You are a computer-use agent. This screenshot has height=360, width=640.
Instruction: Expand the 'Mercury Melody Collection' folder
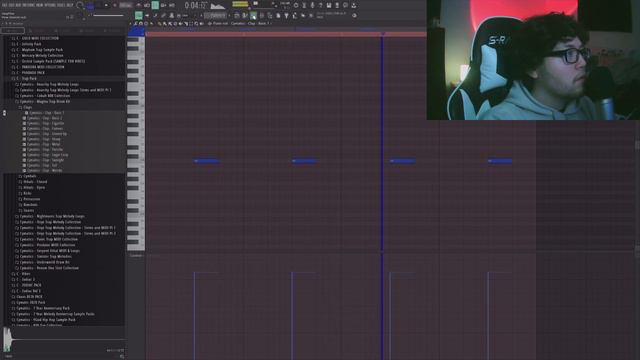[42, 56]
